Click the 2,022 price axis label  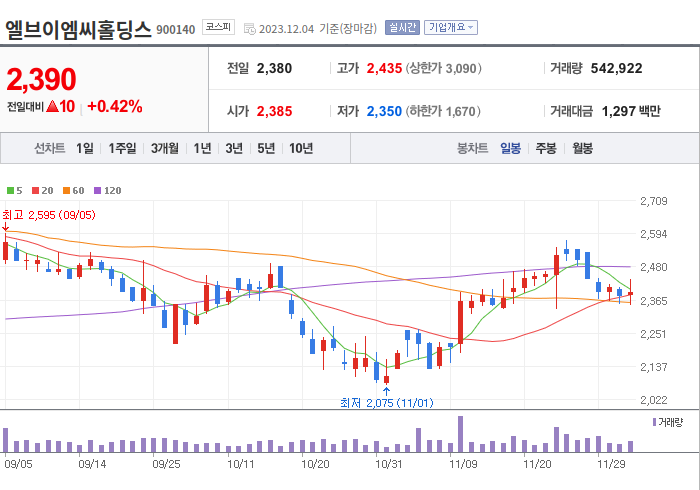click(x=654, y=400)
